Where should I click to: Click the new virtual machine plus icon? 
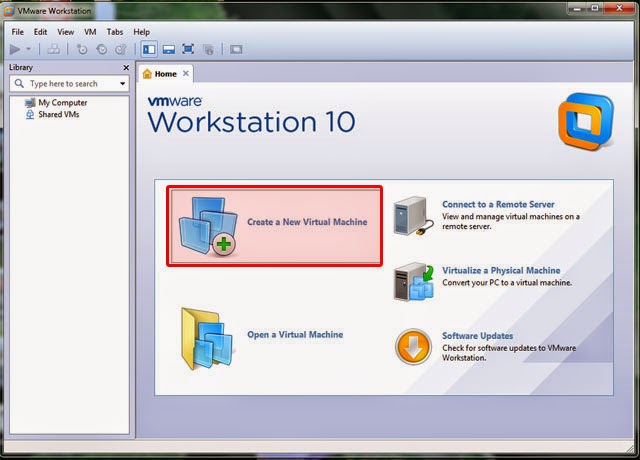point(224,244)
